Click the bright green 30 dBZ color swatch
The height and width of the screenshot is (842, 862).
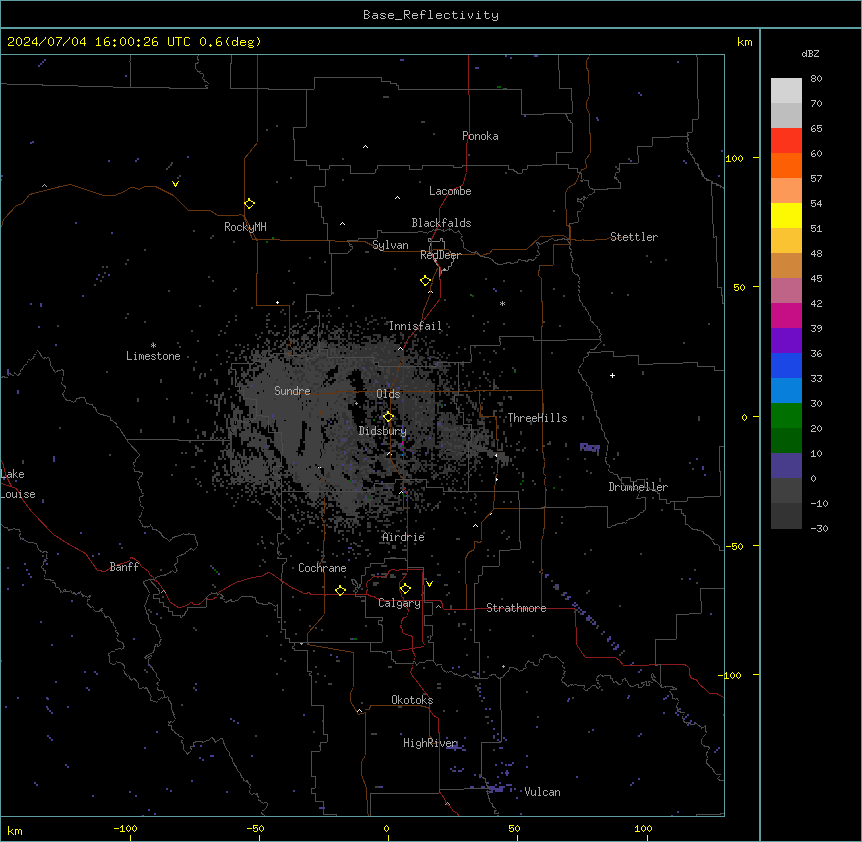786,416
